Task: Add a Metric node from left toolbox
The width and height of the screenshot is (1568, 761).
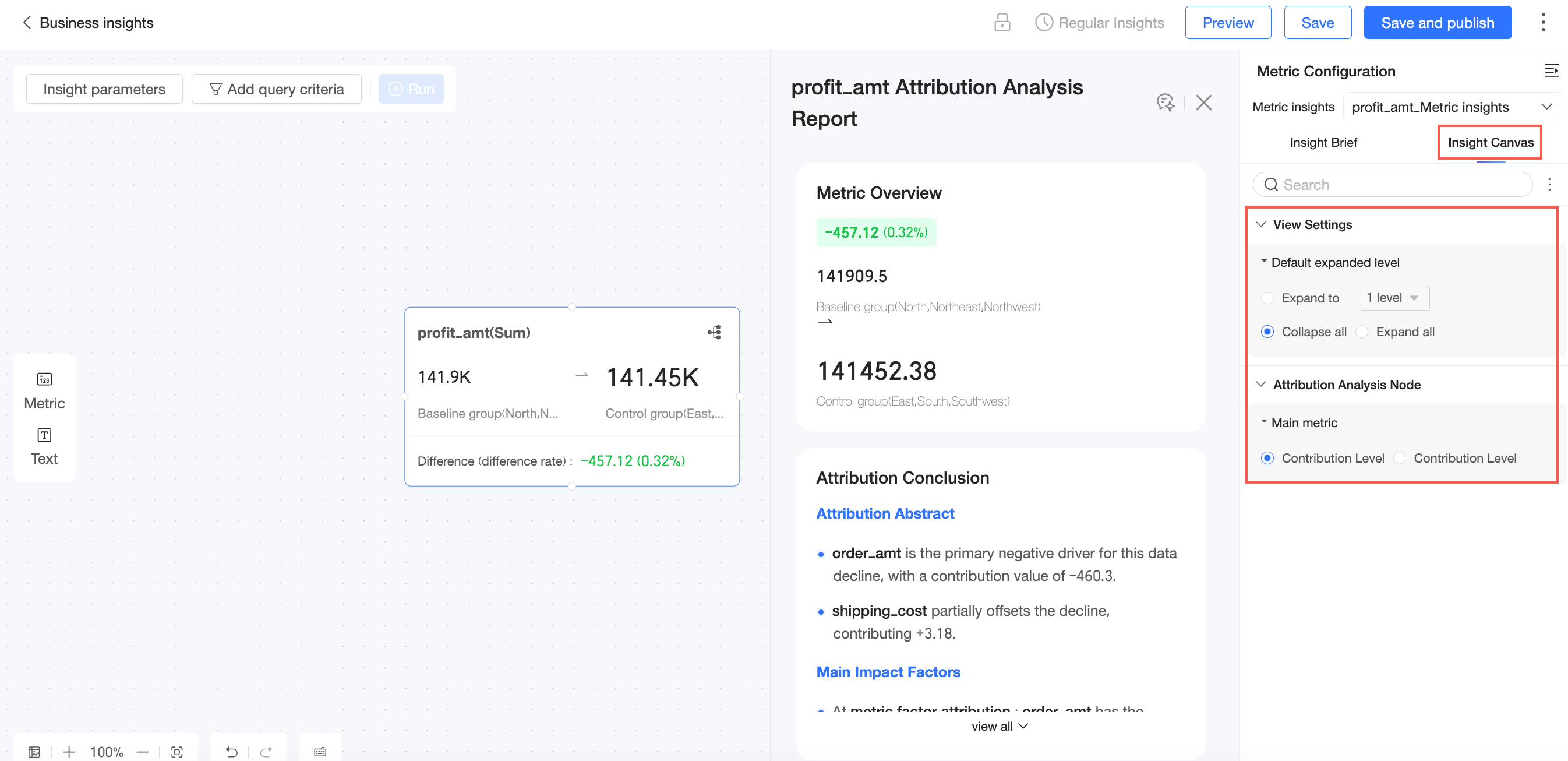Action: coord(44,390)
